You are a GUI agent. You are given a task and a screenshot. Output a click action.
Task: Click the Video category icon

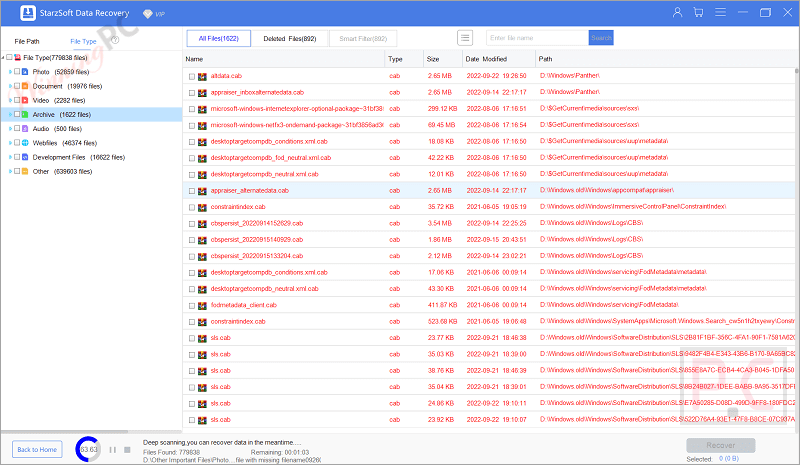coord(25,101)
